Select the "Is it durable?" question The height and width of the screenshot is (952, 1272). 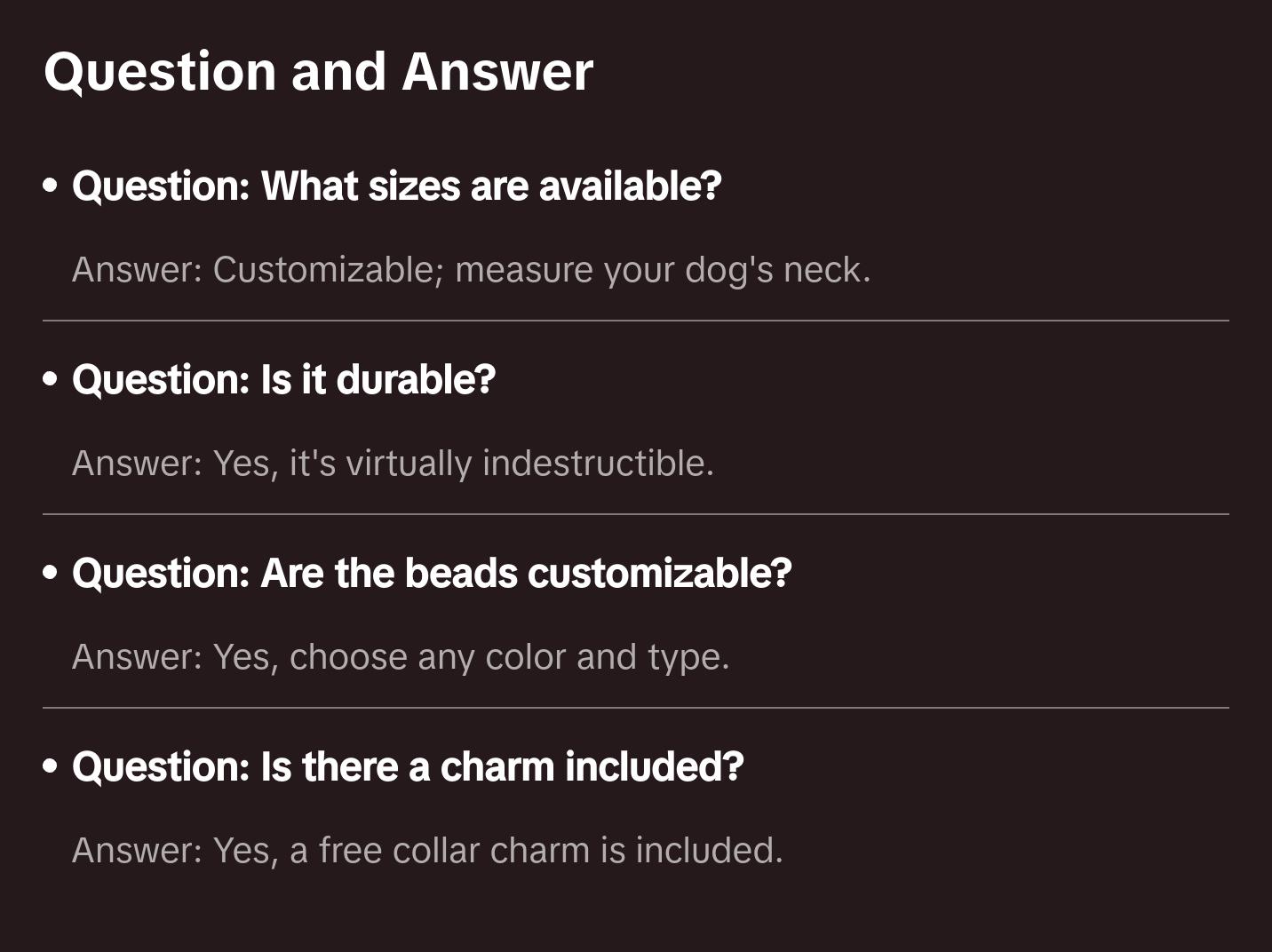pyautogui.click(x=283, y=380)
